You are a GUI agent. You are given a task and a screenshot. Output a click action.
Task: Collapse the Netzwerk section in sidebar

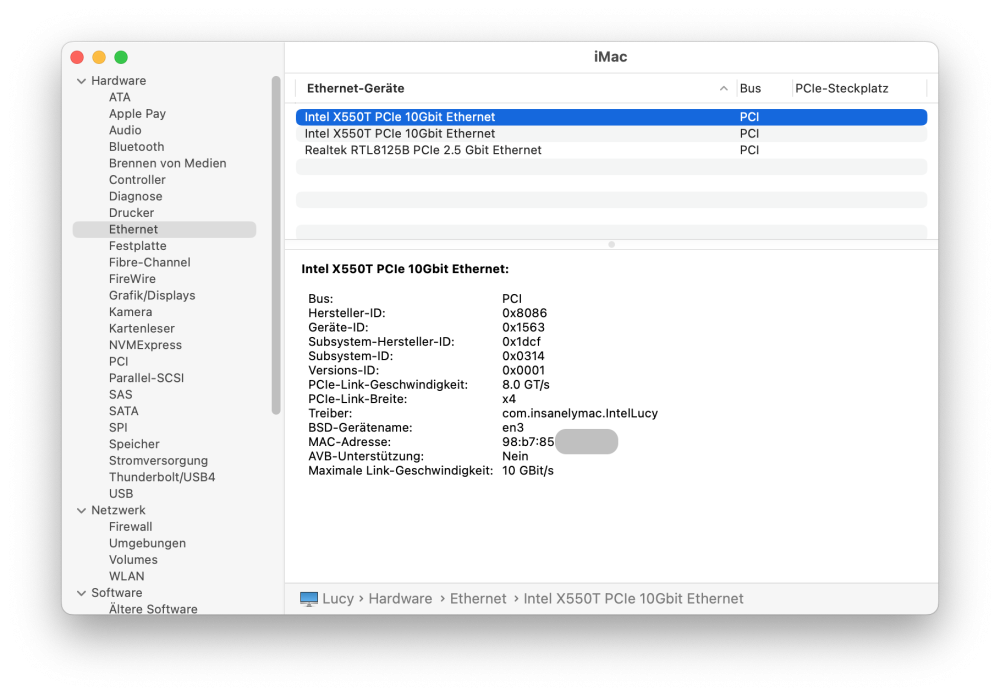click(82, 510)
